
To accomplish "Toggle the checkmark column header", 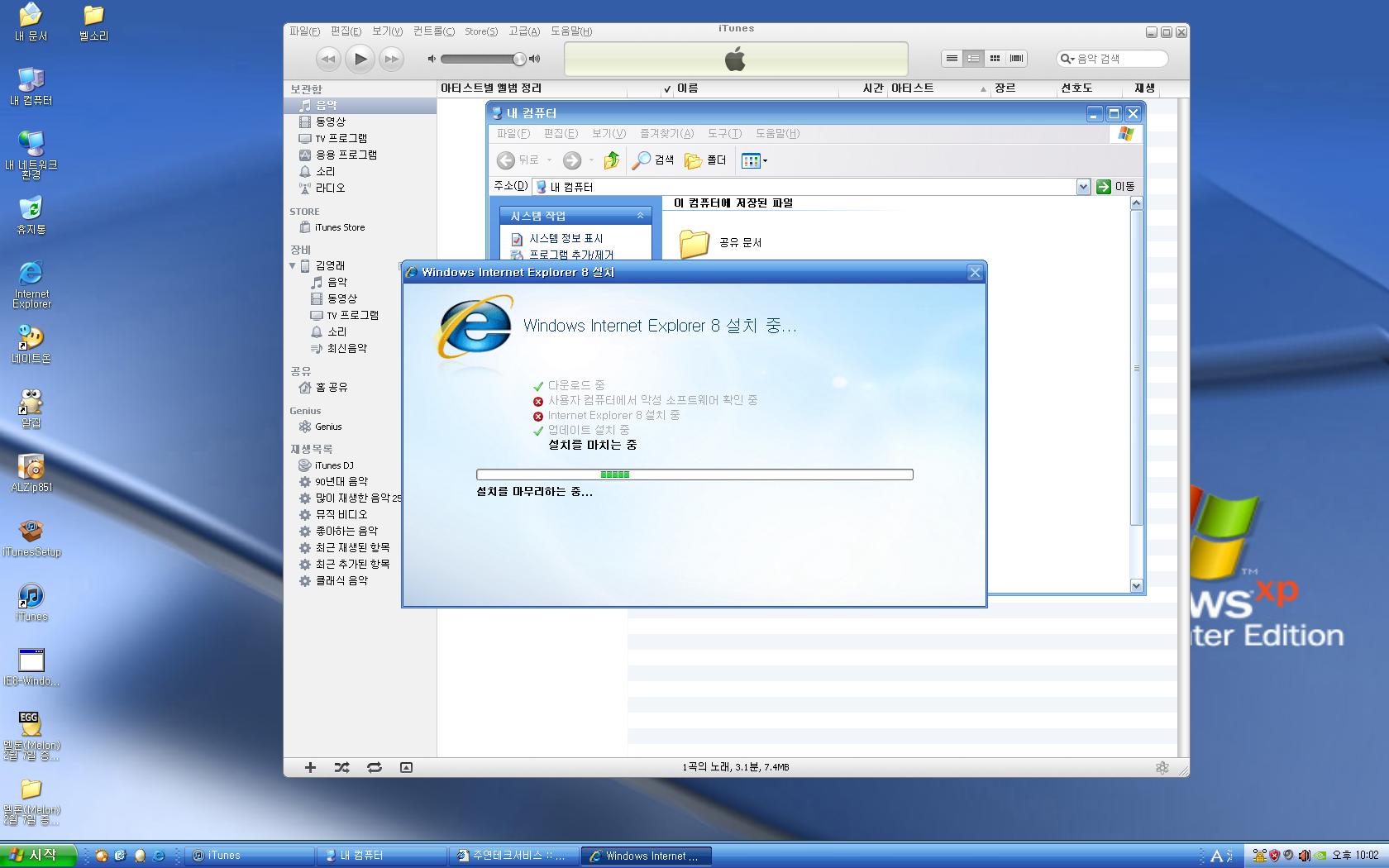I will point(667,88).
